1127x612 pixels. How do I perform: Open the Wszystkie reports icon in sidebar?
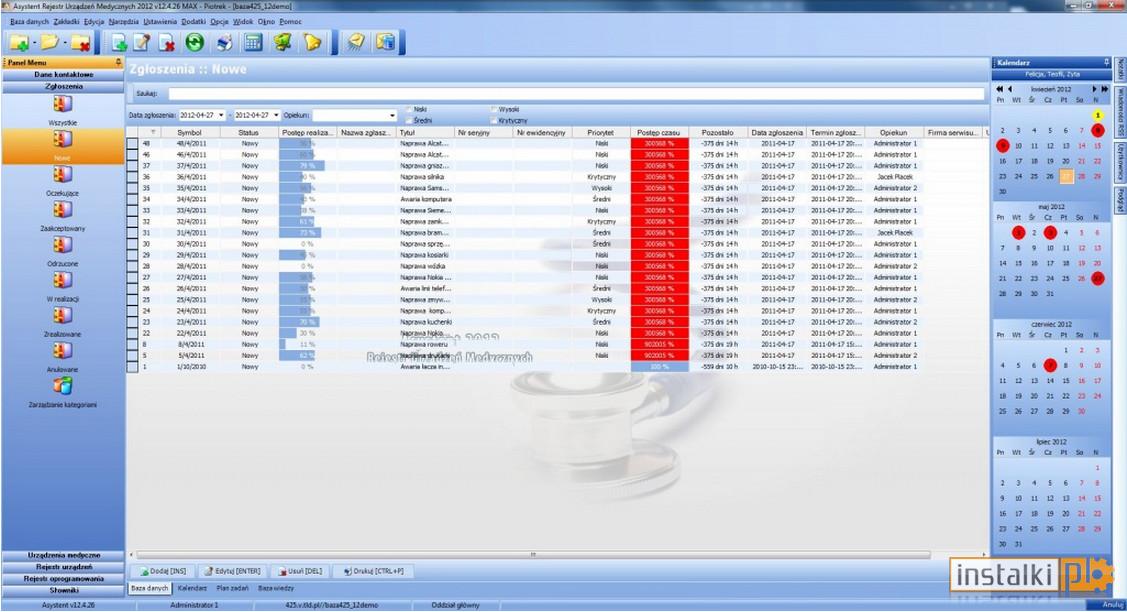pos(63,104)
